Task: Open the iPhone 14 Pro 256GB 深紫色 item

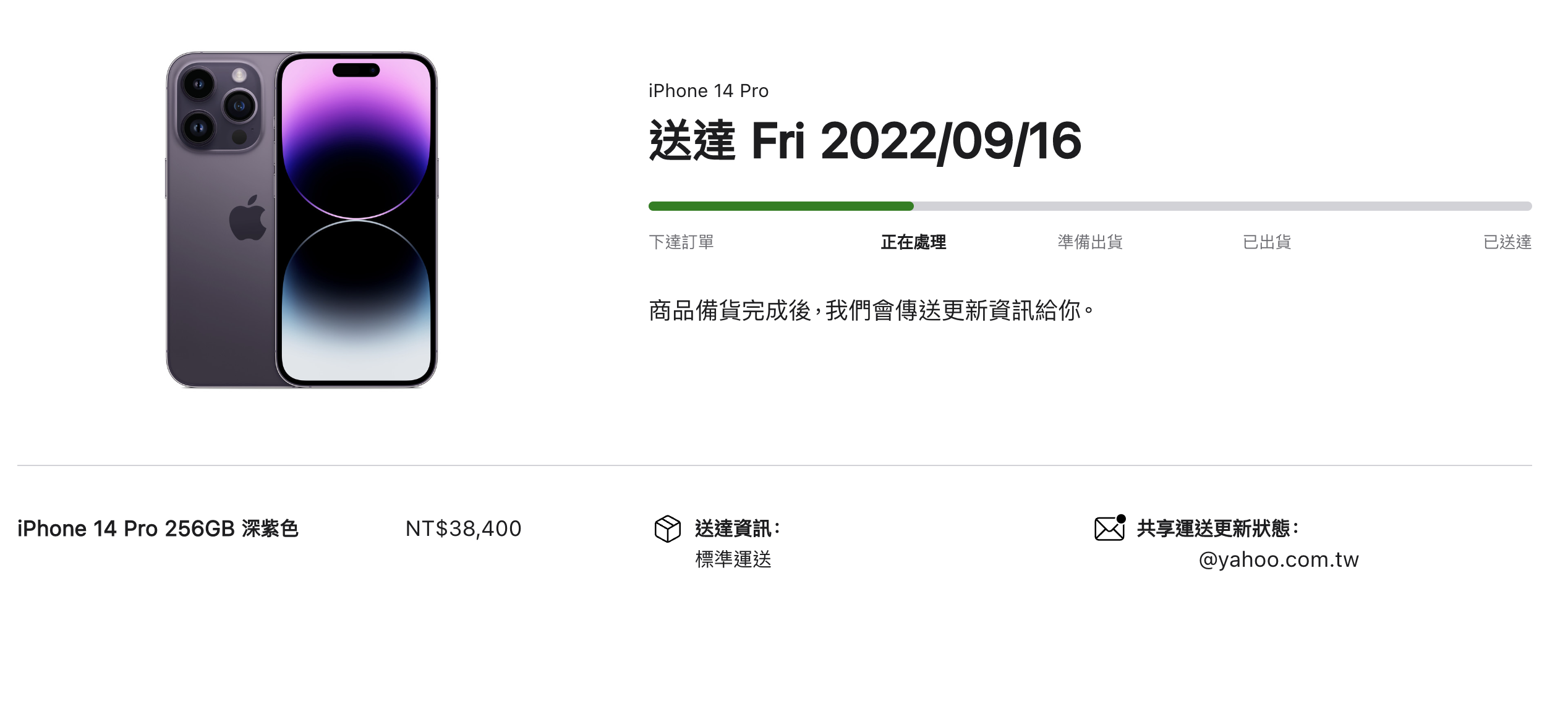Action: [158, 528]
